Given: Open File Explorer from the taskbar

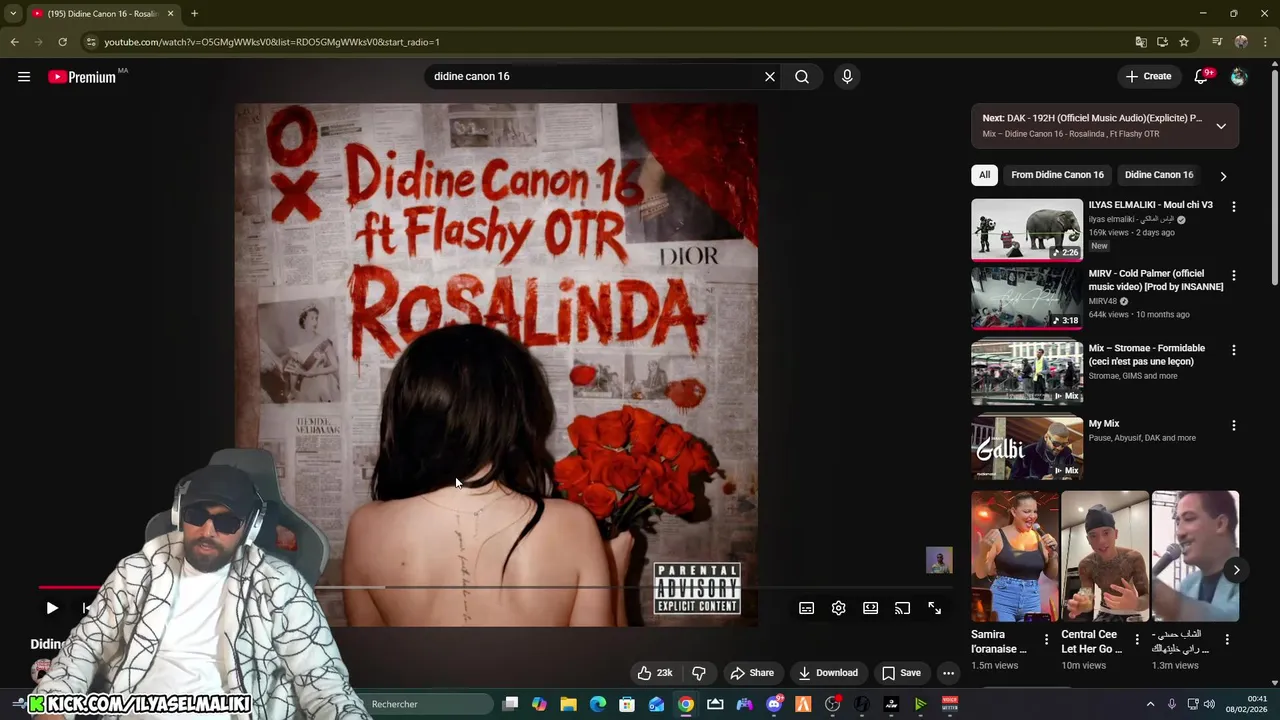Looking at the screenshot, I should click(x=568, y=704).
